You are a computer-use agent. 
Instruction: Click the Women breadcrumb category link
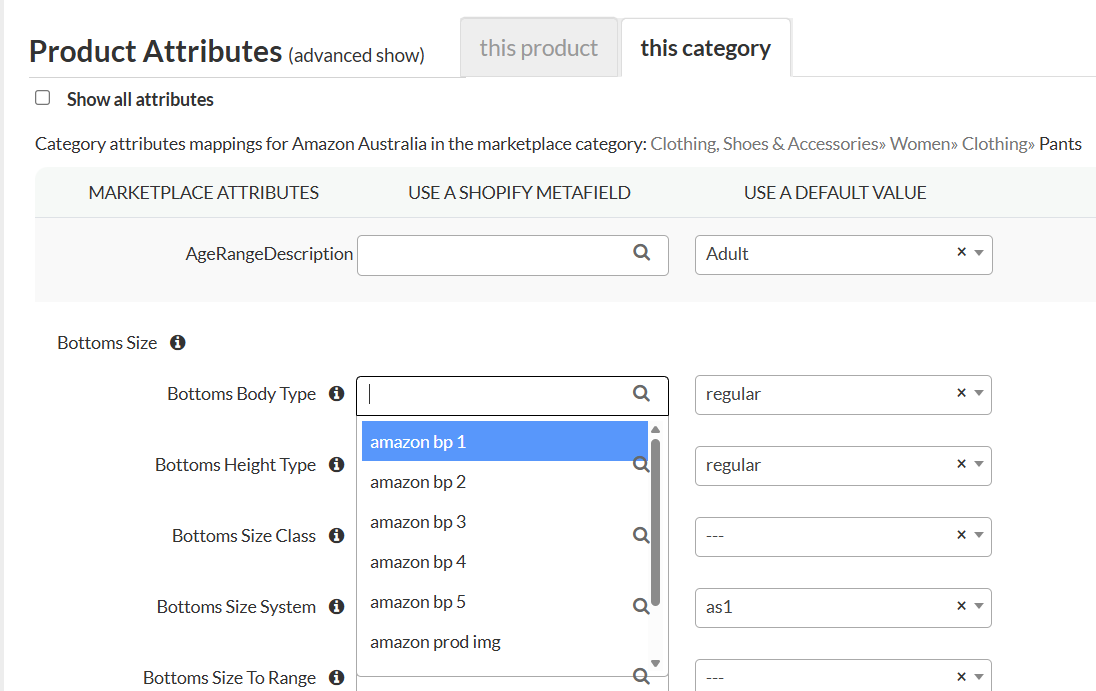tap(922, 144)
